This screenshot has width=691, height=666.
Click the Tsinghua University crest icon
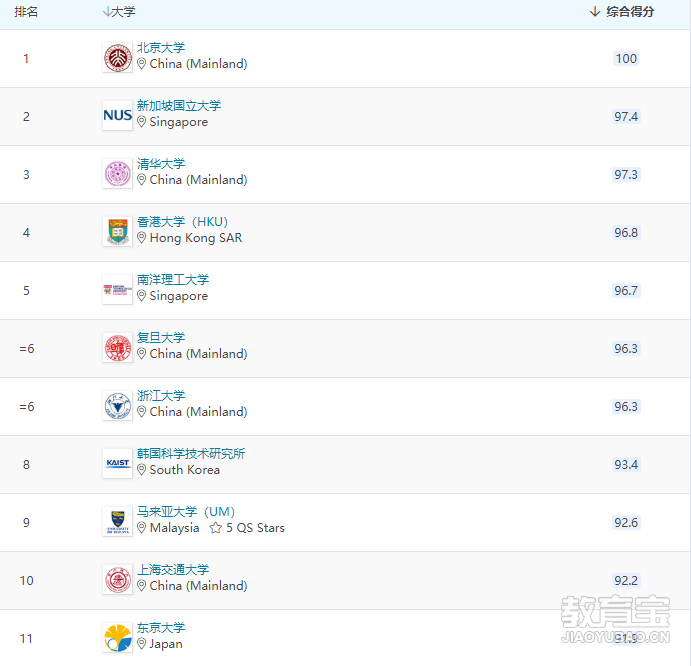117,174
